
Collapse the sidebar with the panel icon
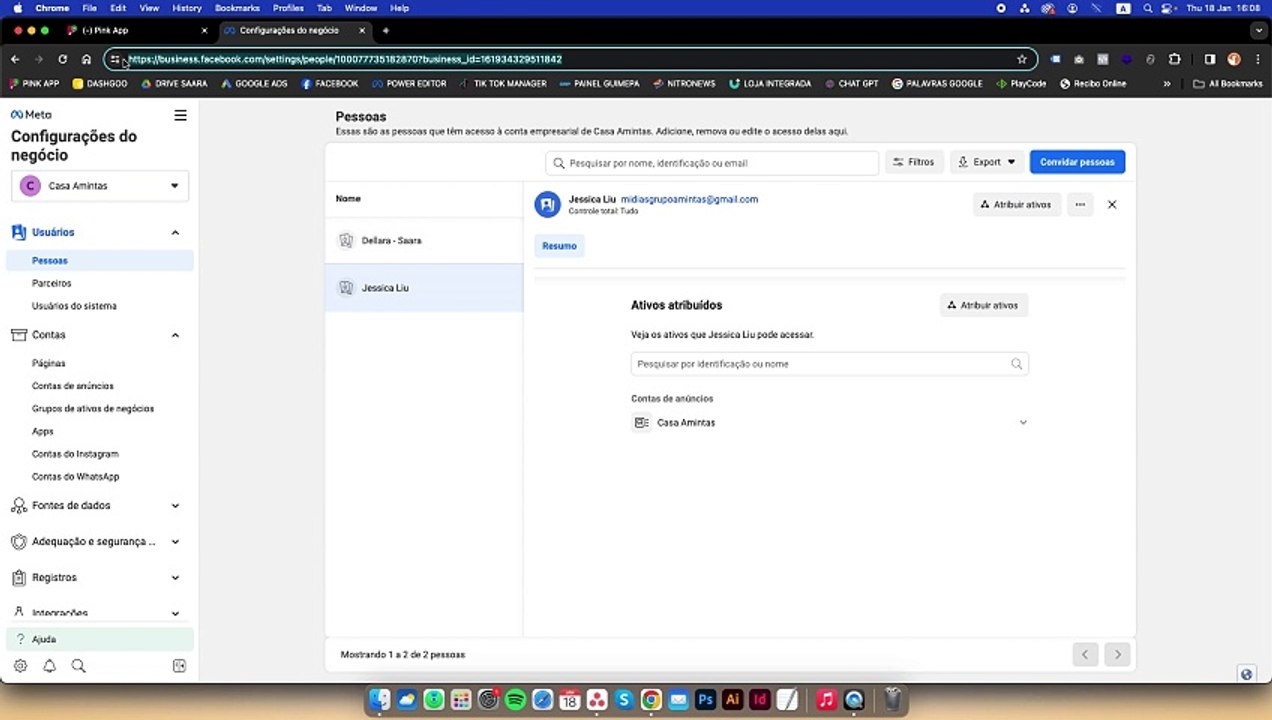180,666
